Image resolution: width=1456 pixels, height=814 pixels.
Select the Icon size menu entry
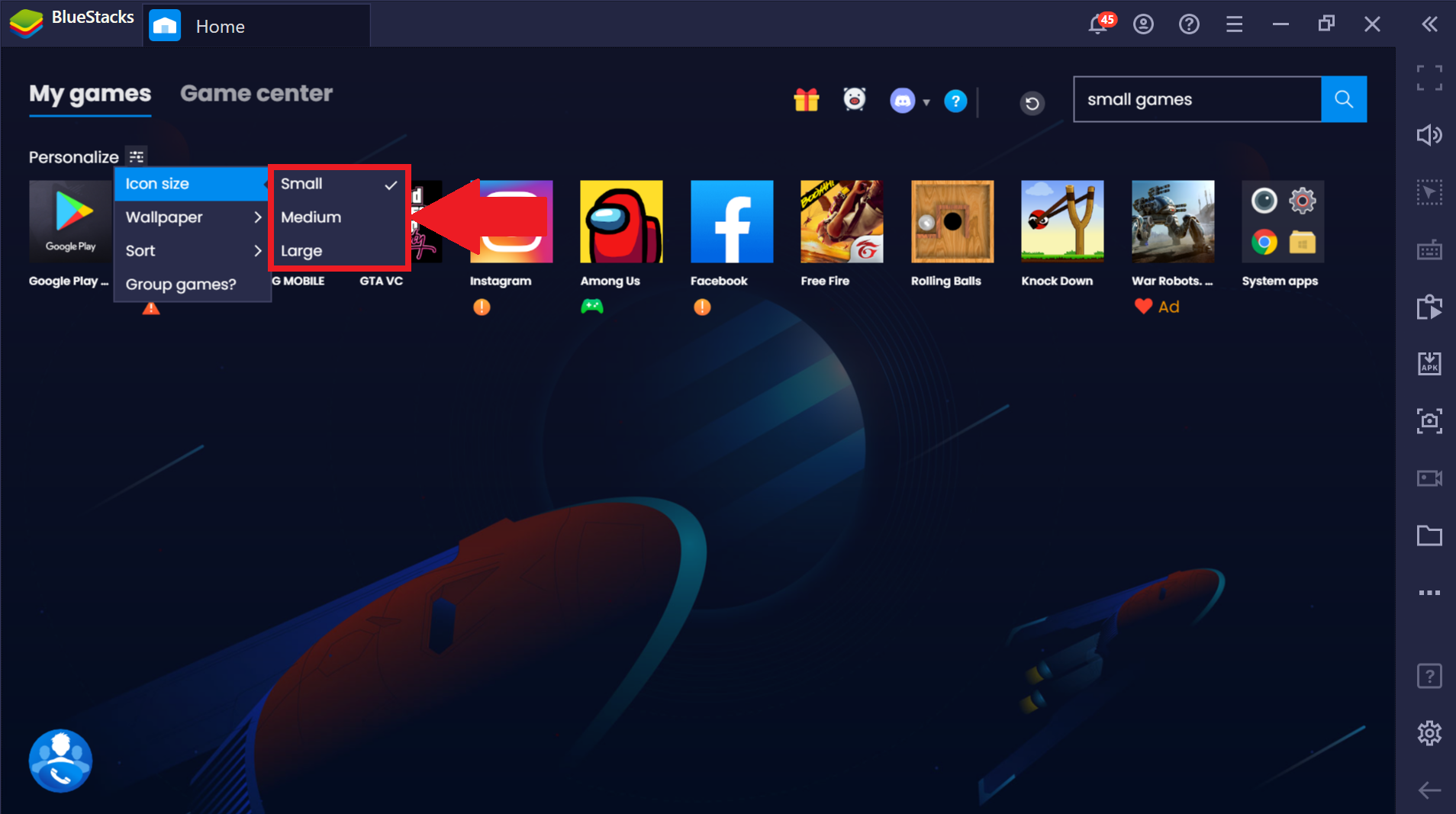point(192,184)
